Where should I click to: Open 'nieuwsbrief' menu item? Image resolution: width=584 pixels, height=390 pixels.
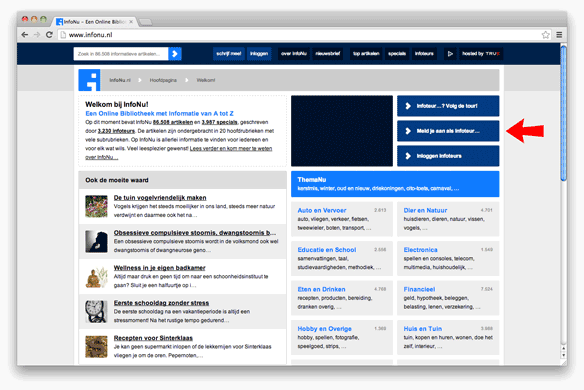pyautogui.click(x=328, y=54)
